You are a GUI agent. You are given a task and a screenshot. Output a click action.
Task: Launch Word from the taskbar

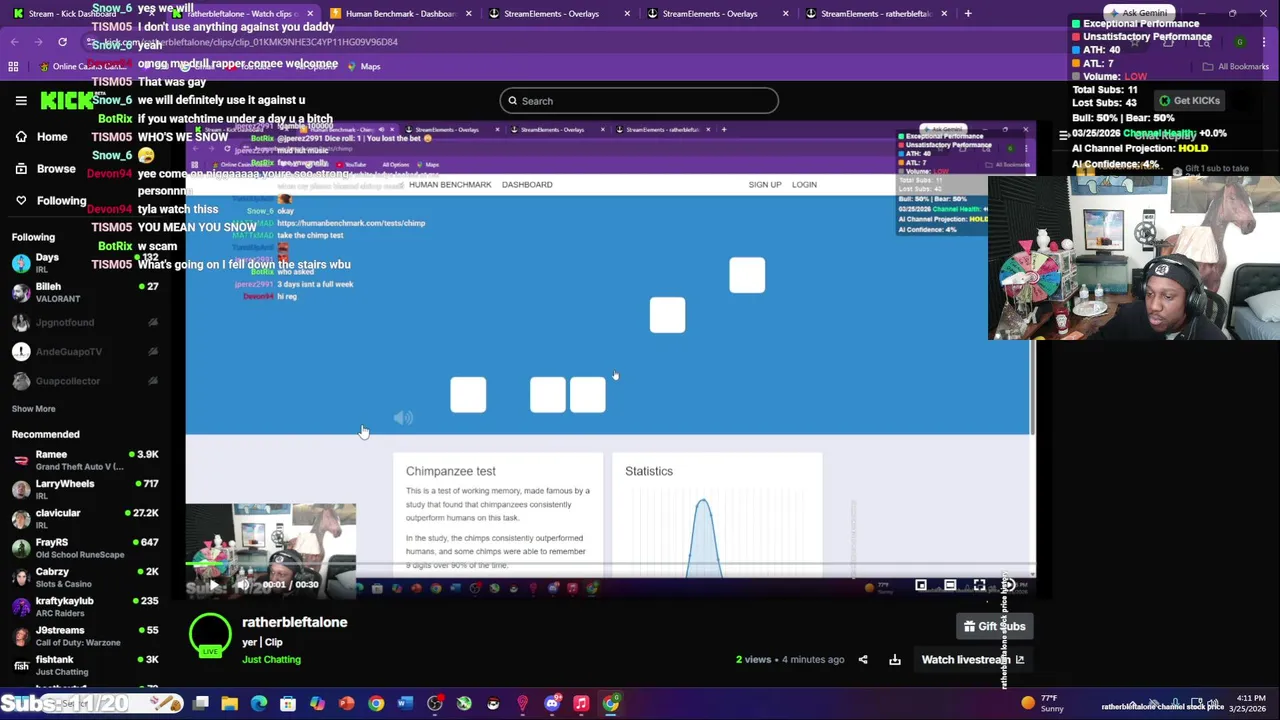(x=405, y=704)
